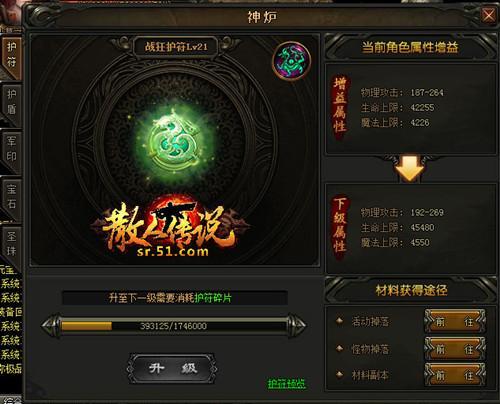Open the 军印 side tab
500x404 pixels.
11,150
